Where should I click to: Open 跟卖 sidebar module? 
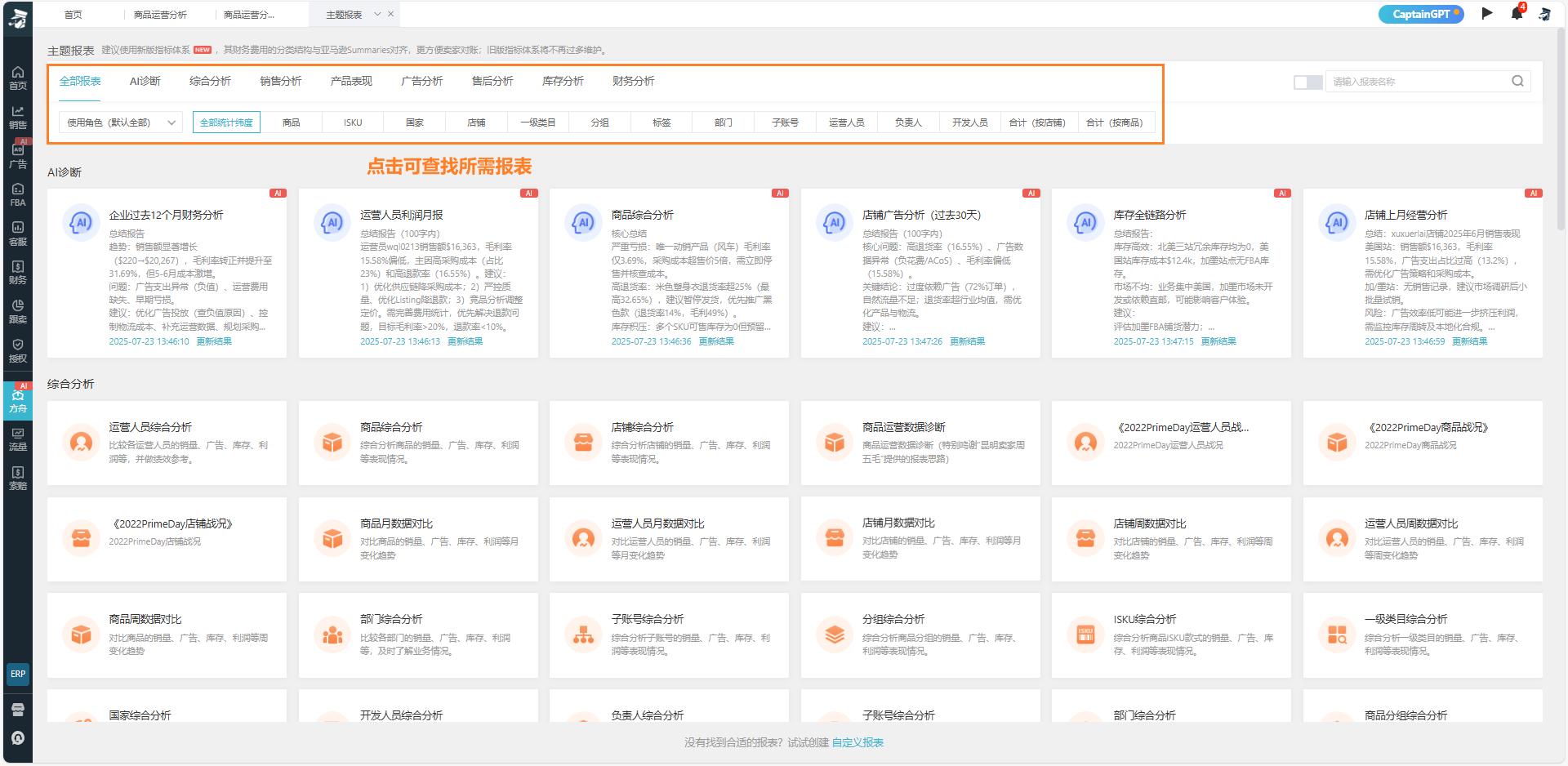point(18,311)
